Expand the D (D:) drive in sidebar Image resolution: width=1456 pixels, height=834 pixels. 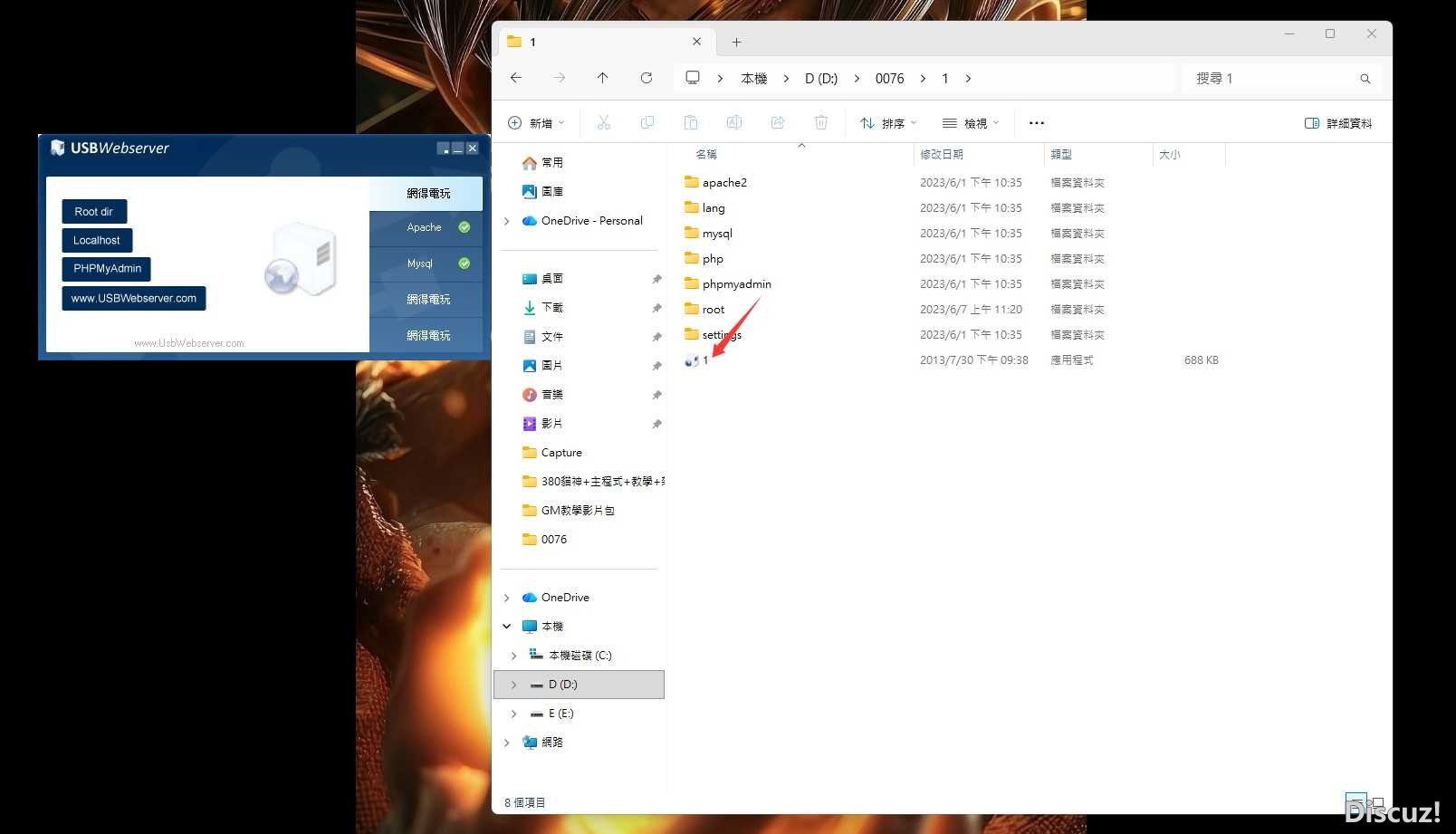tap(513, 685)
